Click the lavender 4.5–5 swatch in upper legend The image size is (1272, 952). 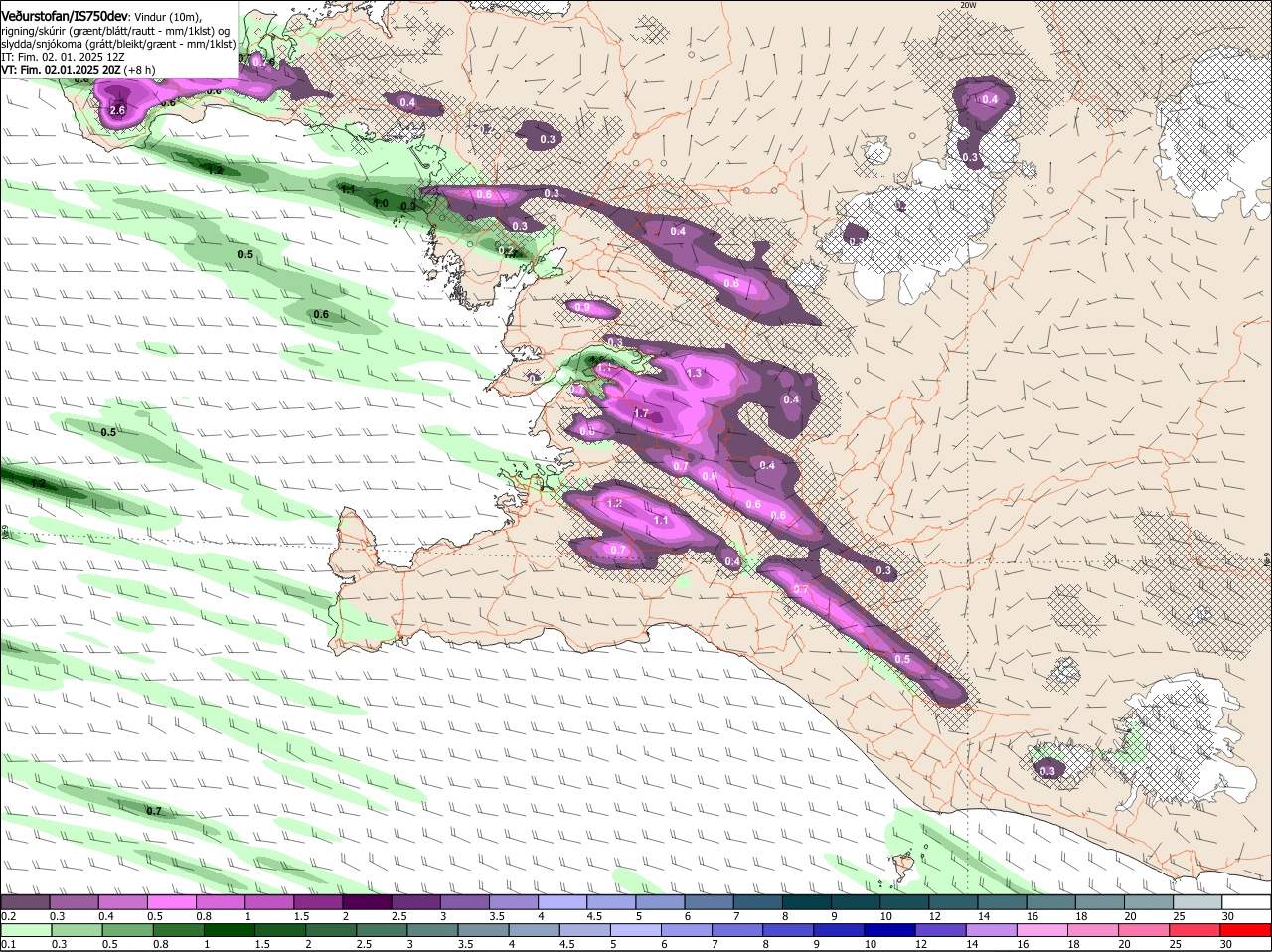(612, 902)
